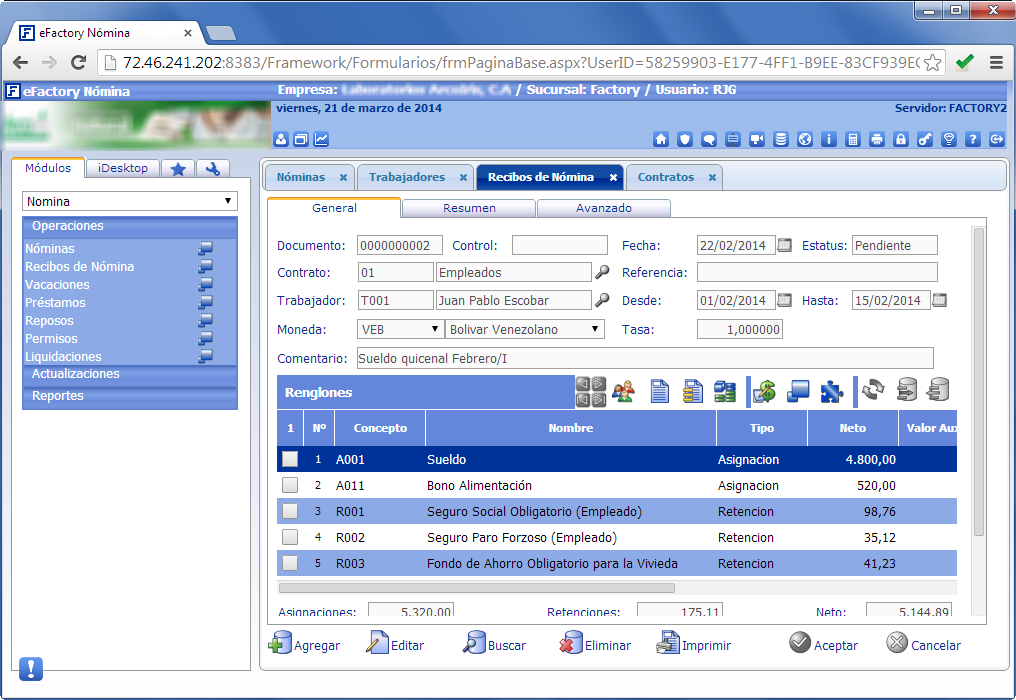Viewport: 1016px width, 700px height.
Task: Click the shield icon in header toolbar
Action: [x=685, y=139]
